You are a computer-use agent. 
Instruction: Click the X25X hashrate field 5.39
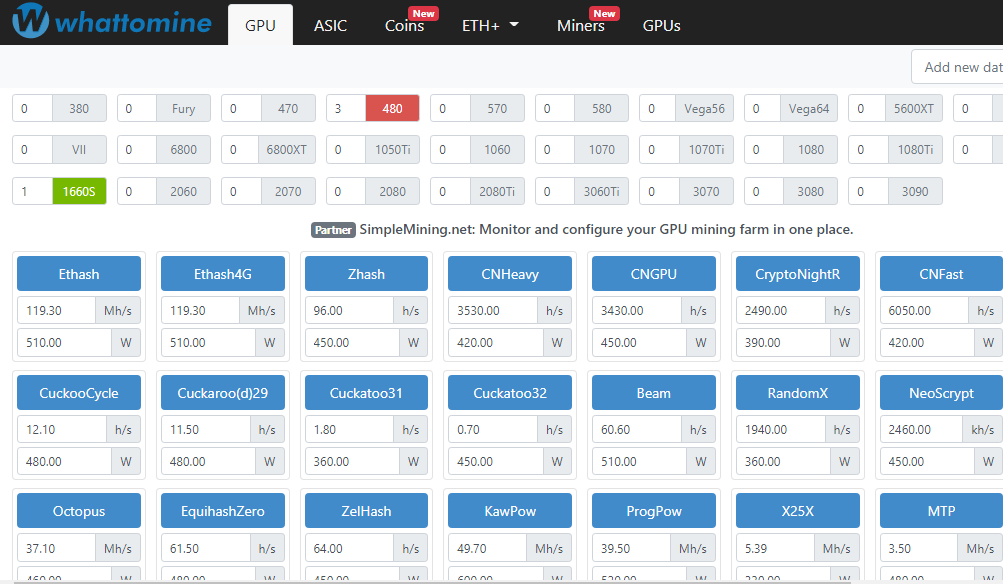click(775, 548)
